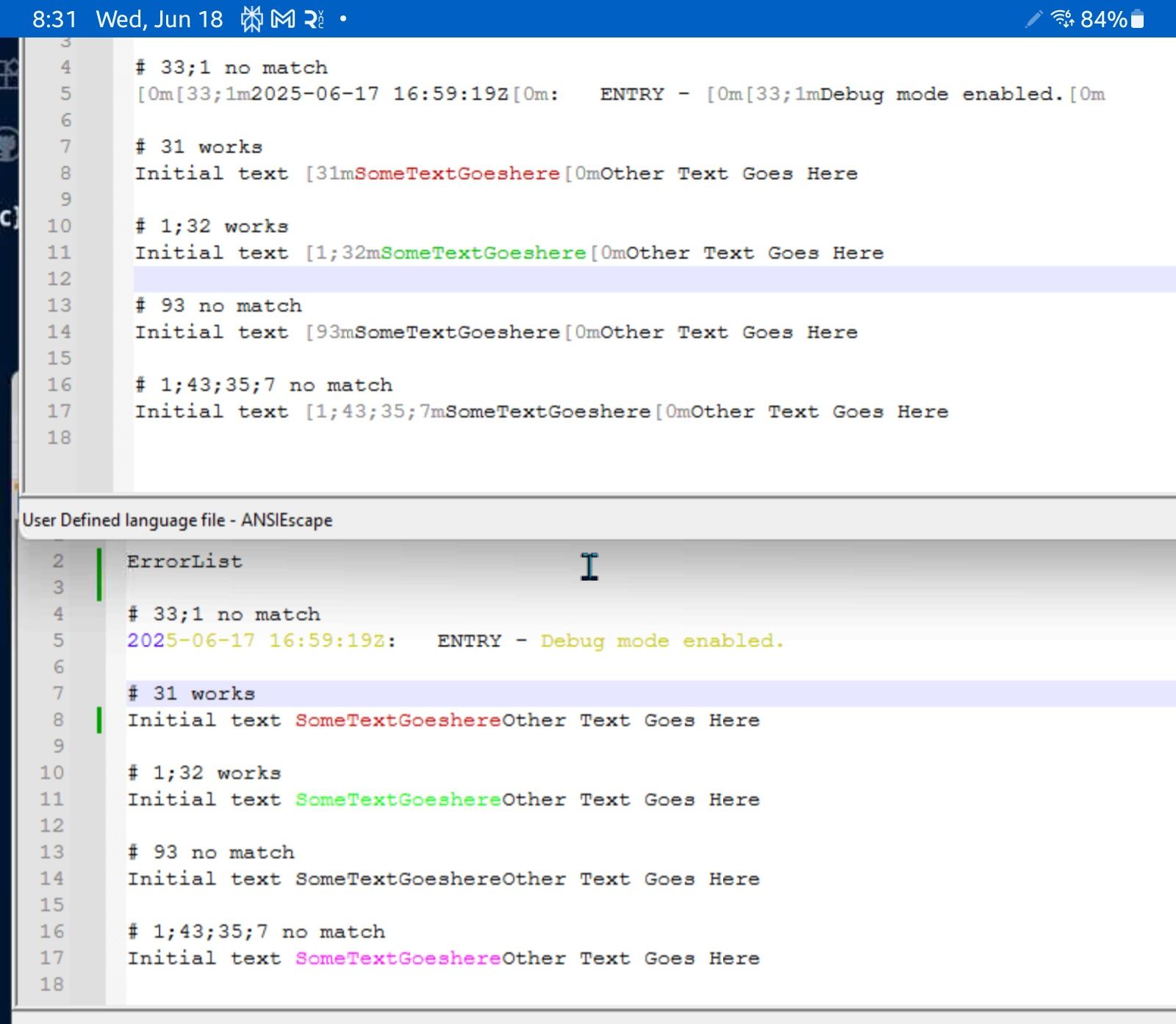1176x1024 pixels.
Task: Click '# 31 works' comment in upper pane
Action: (x=198, y=147)
